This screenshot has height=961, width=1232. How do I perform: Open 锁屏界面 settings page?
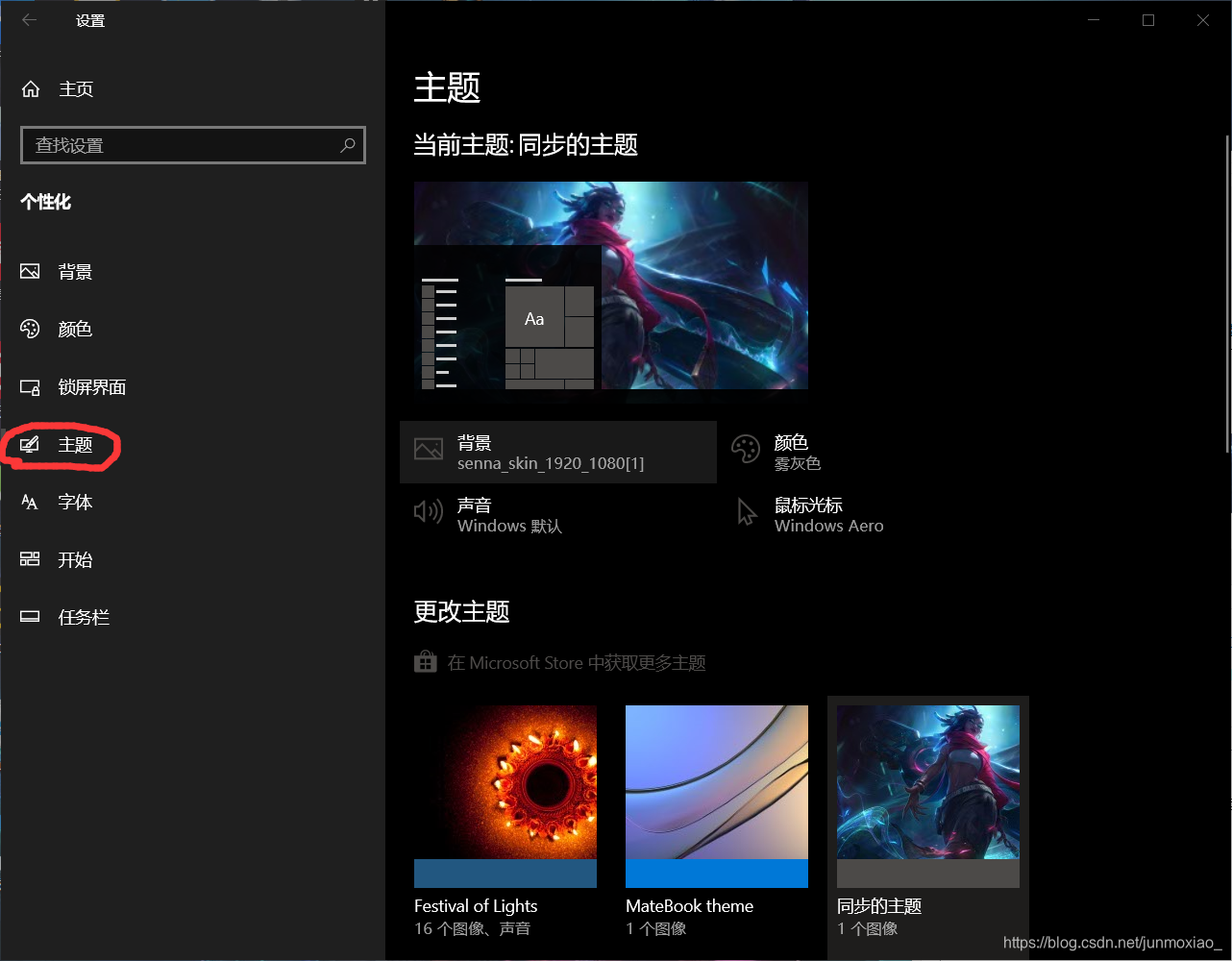point(192,387)
